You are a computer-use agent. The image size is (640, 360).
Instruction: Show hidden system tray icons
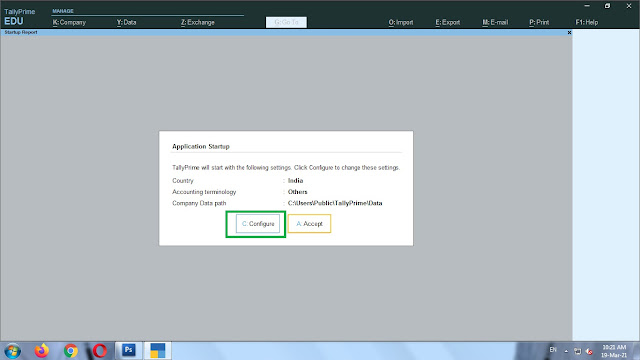pyautogui.click(x=566, y=351)
